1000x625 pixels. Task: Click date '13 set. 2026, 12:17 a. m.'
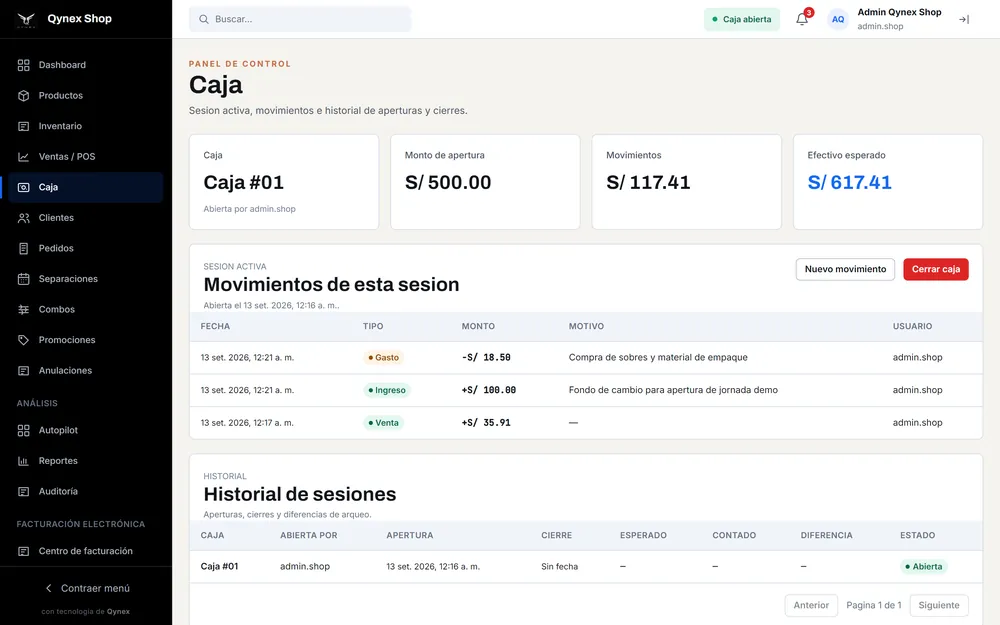click(x=247, y=423)
